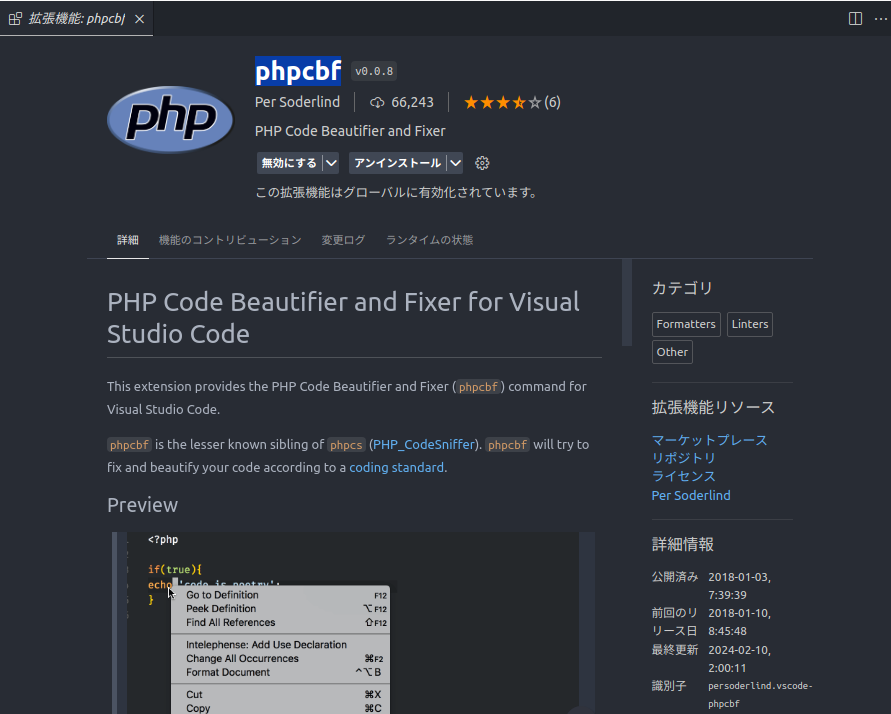This screenshot has width=891, height=714.
Task: Click the install count cloud icon
Action: [377, 102]
